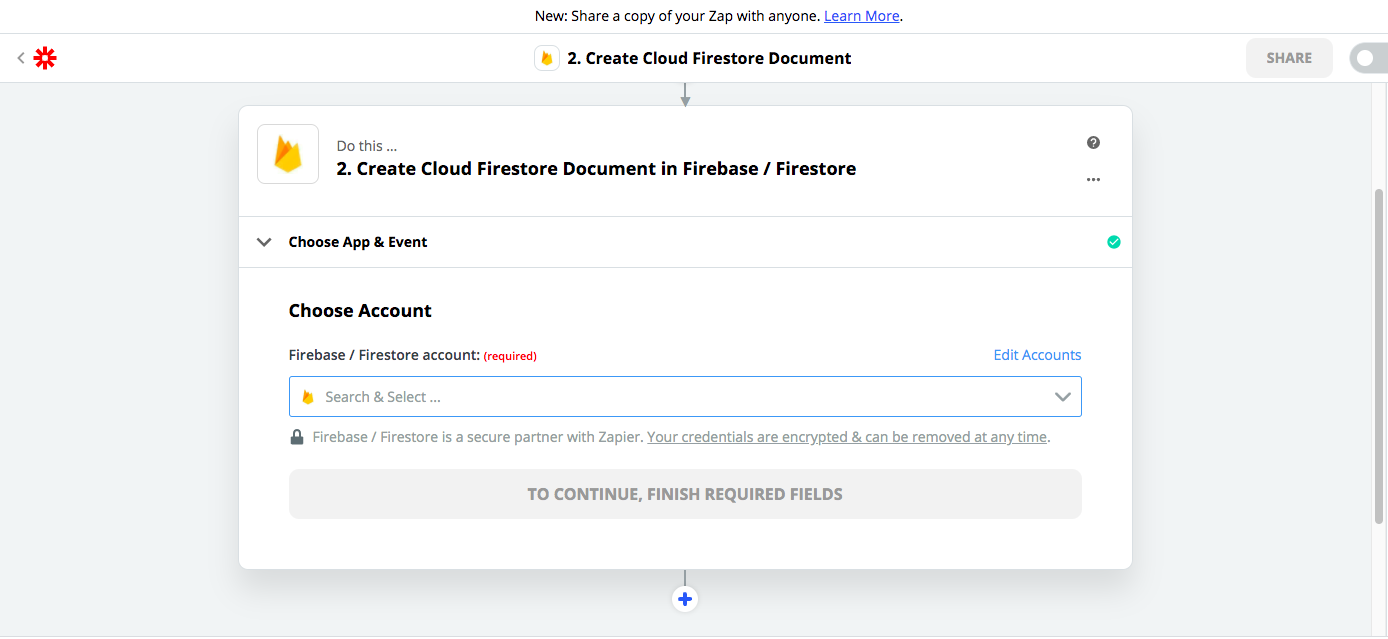
Task: Click the red '(required)' text
Action: 510,356
